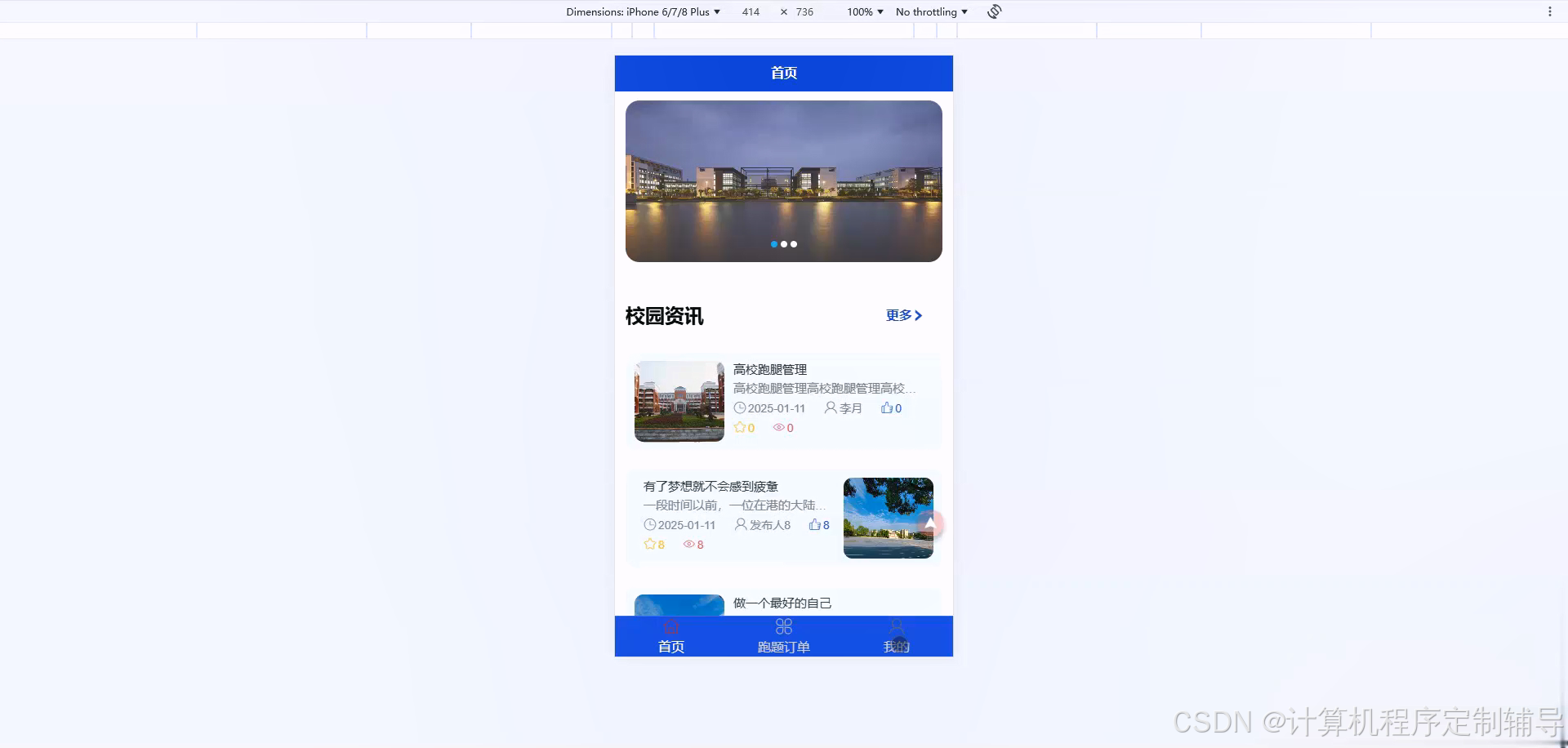Click the viewport width field showing 414
1568x748 pixels.
750,11
